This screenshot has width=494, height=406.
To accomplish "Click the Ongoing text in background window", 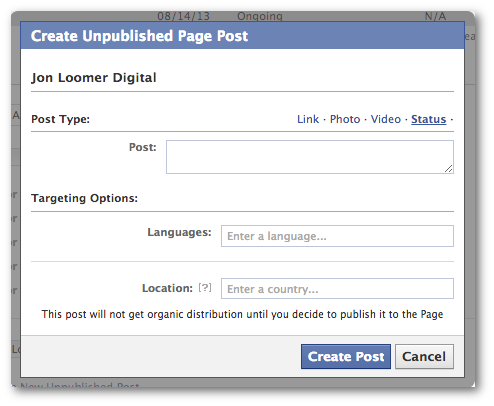I will point(260,16).
